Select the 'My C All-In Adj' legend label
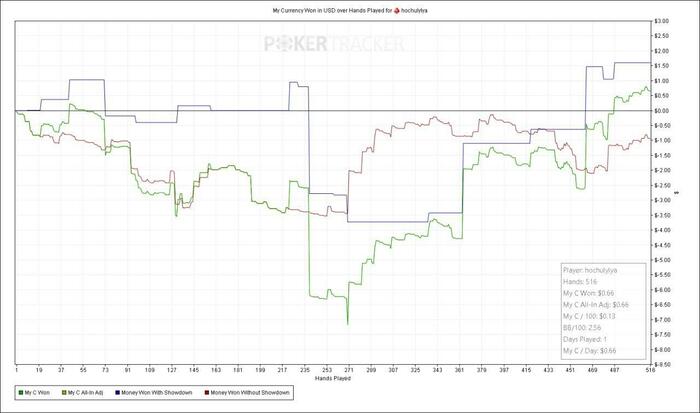Screen dimensions: 700x413 [x=85, y=393]
